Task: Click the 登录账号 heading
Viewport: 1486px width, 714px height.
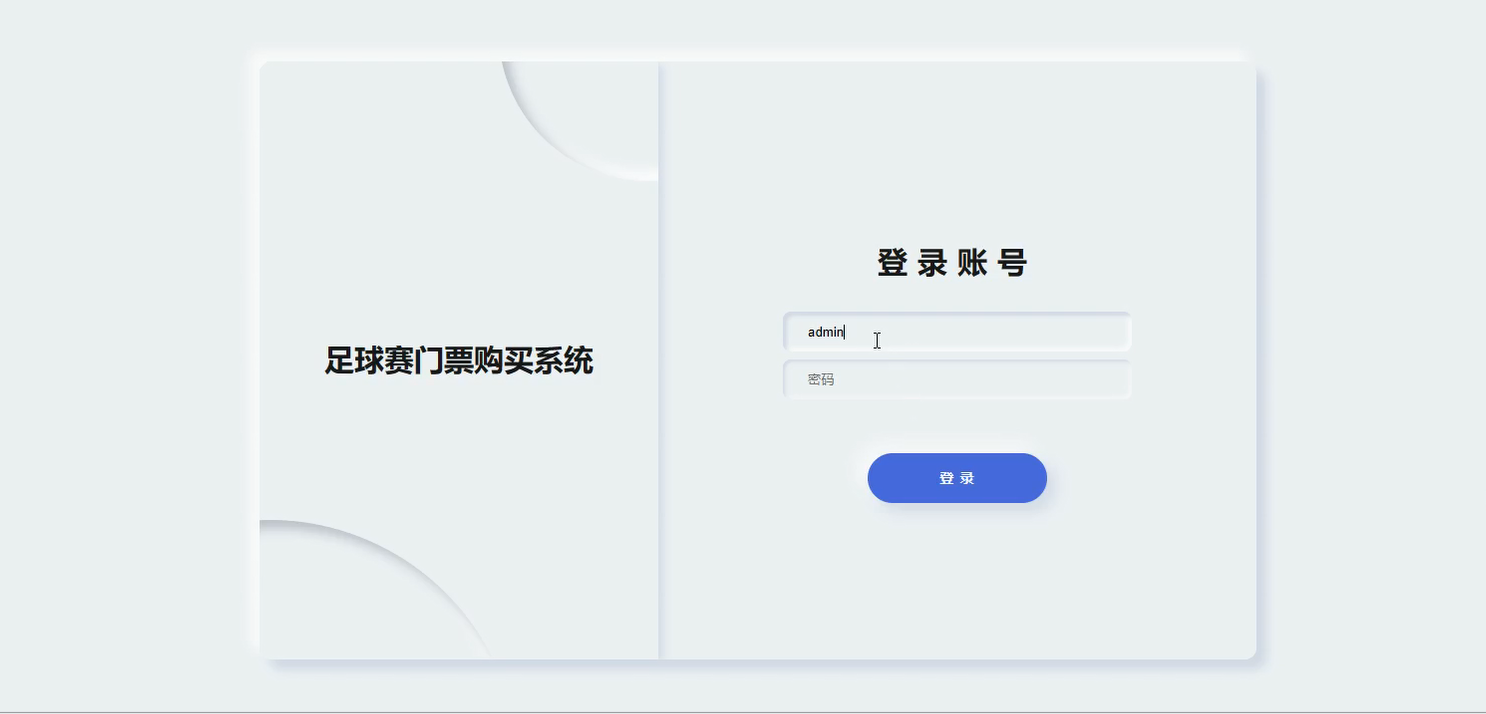Action: pyautogui.click(x=952, y=263)
